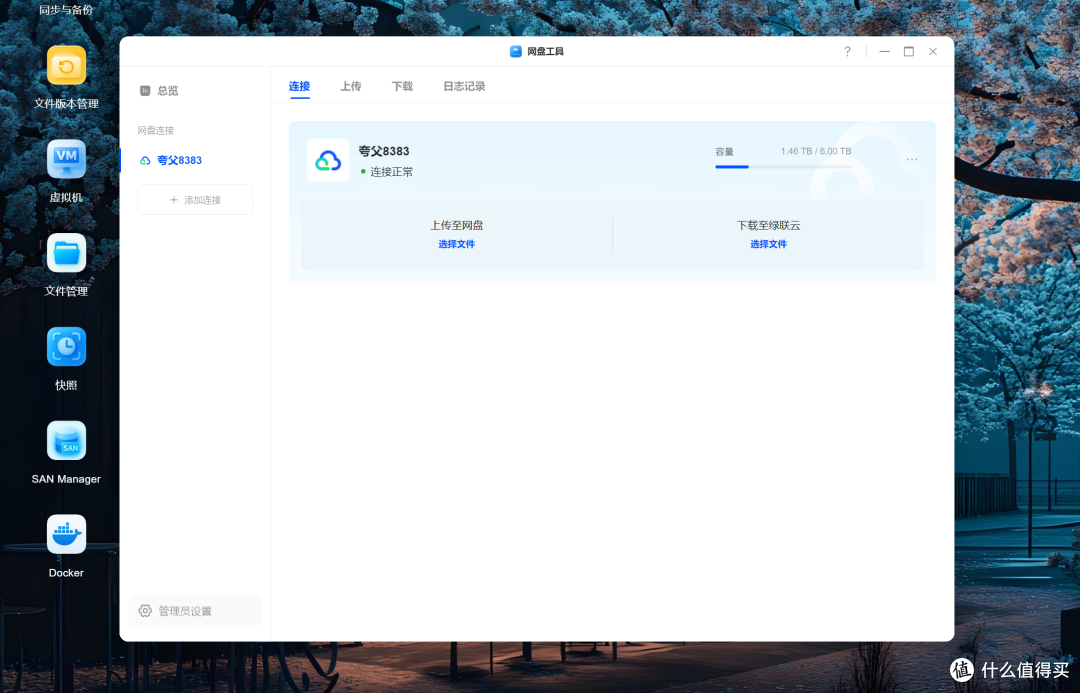This screenshot has height=693, width=1080.
Task: Switch to the 连接 tab
Action: coord(300,86)
